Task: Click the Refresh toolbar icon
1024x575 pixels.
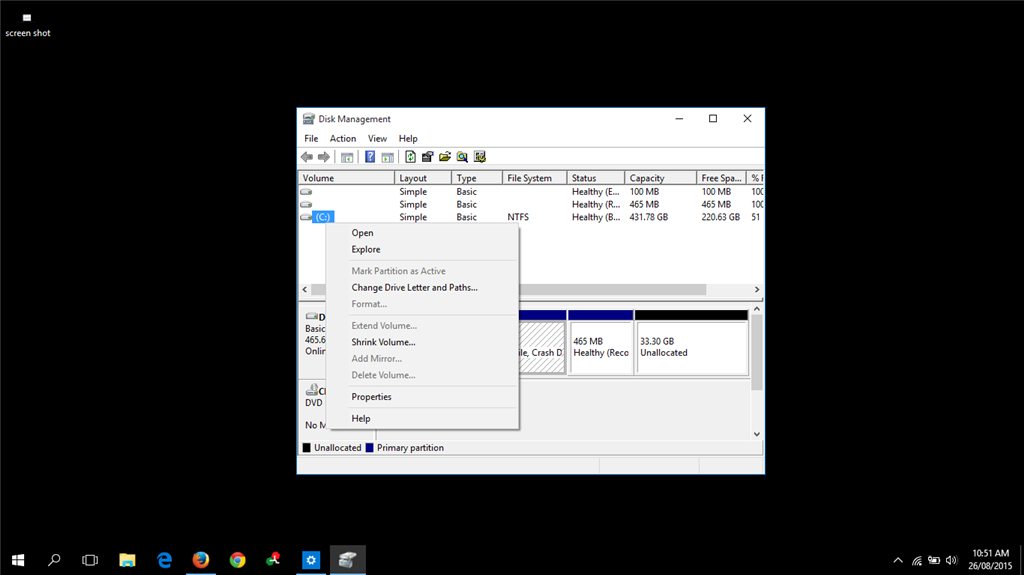Action: pyautogui.click(x=410, y=157)
